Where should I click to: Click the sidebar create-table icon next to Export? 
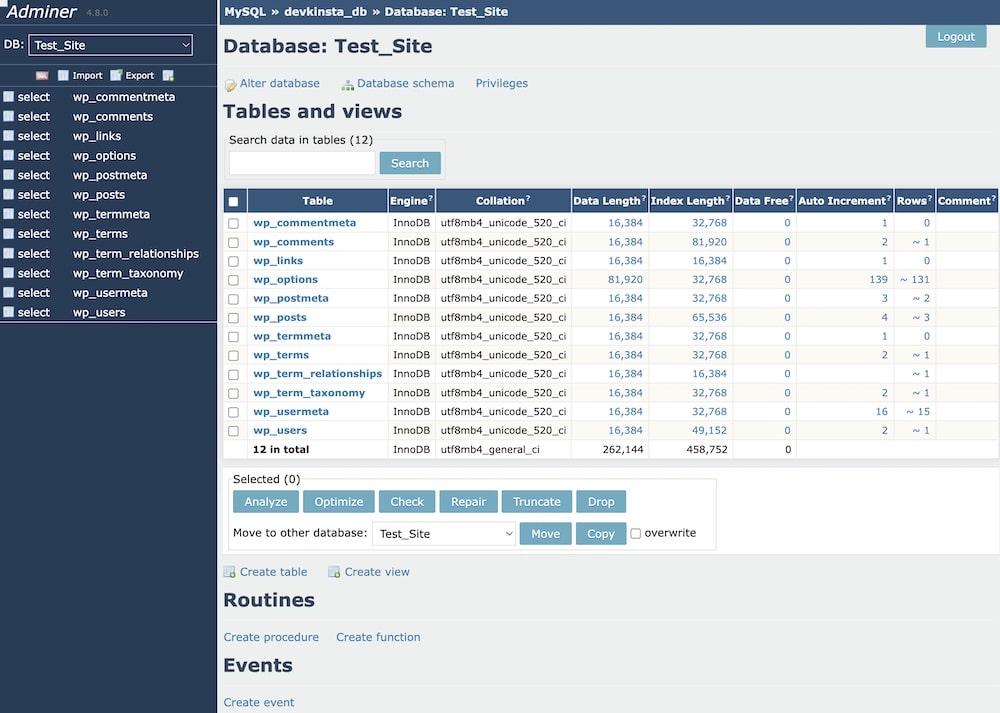pyautogui.click(x=168, y=75)
